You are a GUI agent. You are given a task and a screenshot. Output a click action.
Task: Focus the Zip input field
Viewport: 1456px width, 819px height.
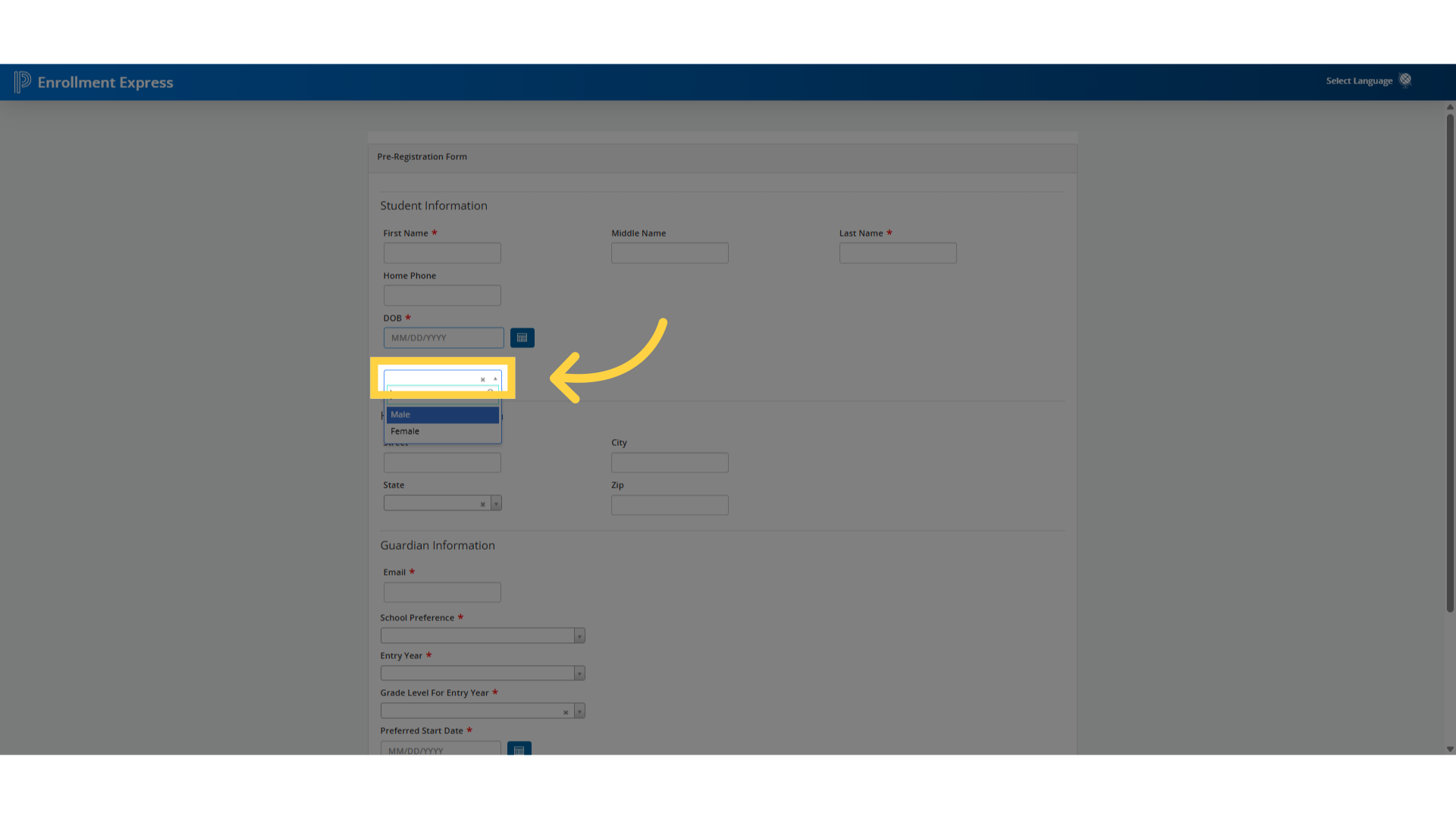click(670, 505)
